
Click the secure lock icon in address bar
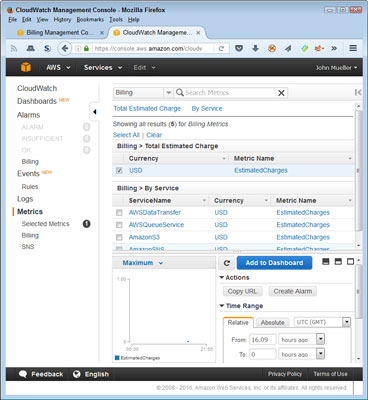pos(86,49)
